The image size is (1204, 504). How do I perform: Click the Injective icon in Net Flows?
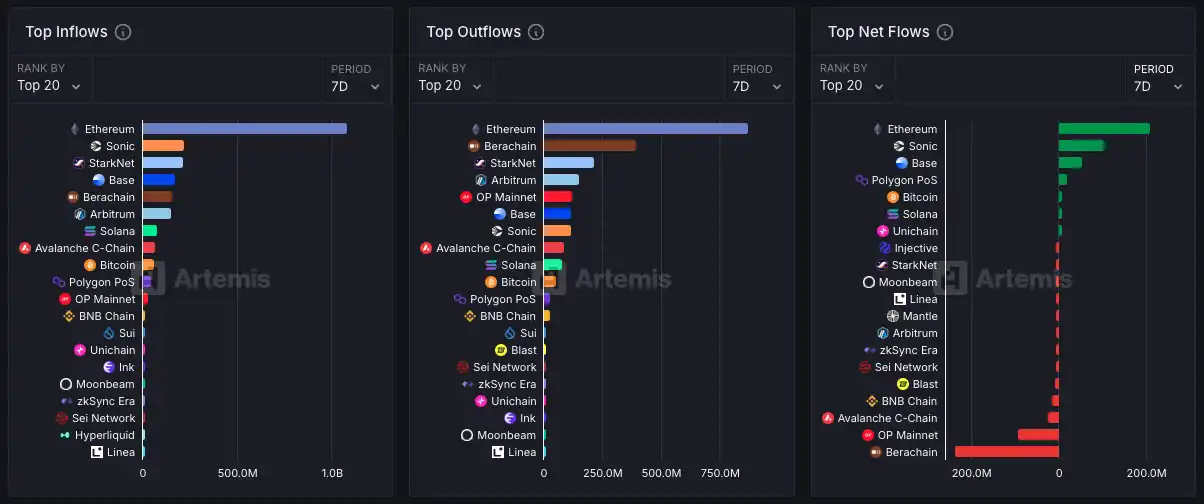click(885, 248)
